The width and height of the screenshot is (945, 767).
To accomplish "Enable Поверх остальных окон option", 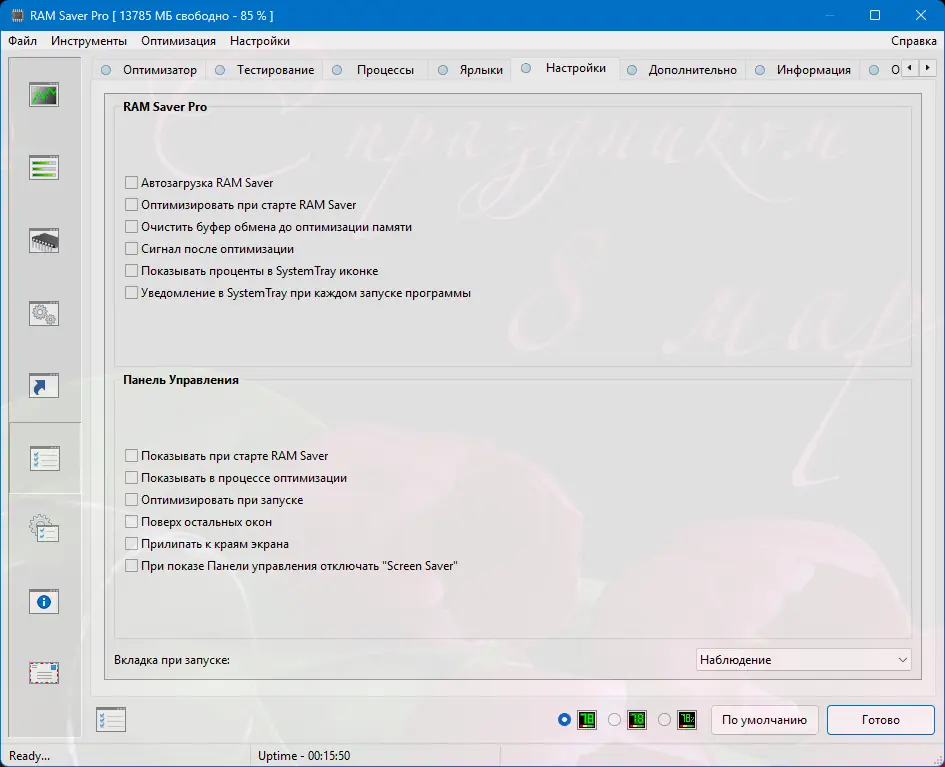I will (131, 522).
